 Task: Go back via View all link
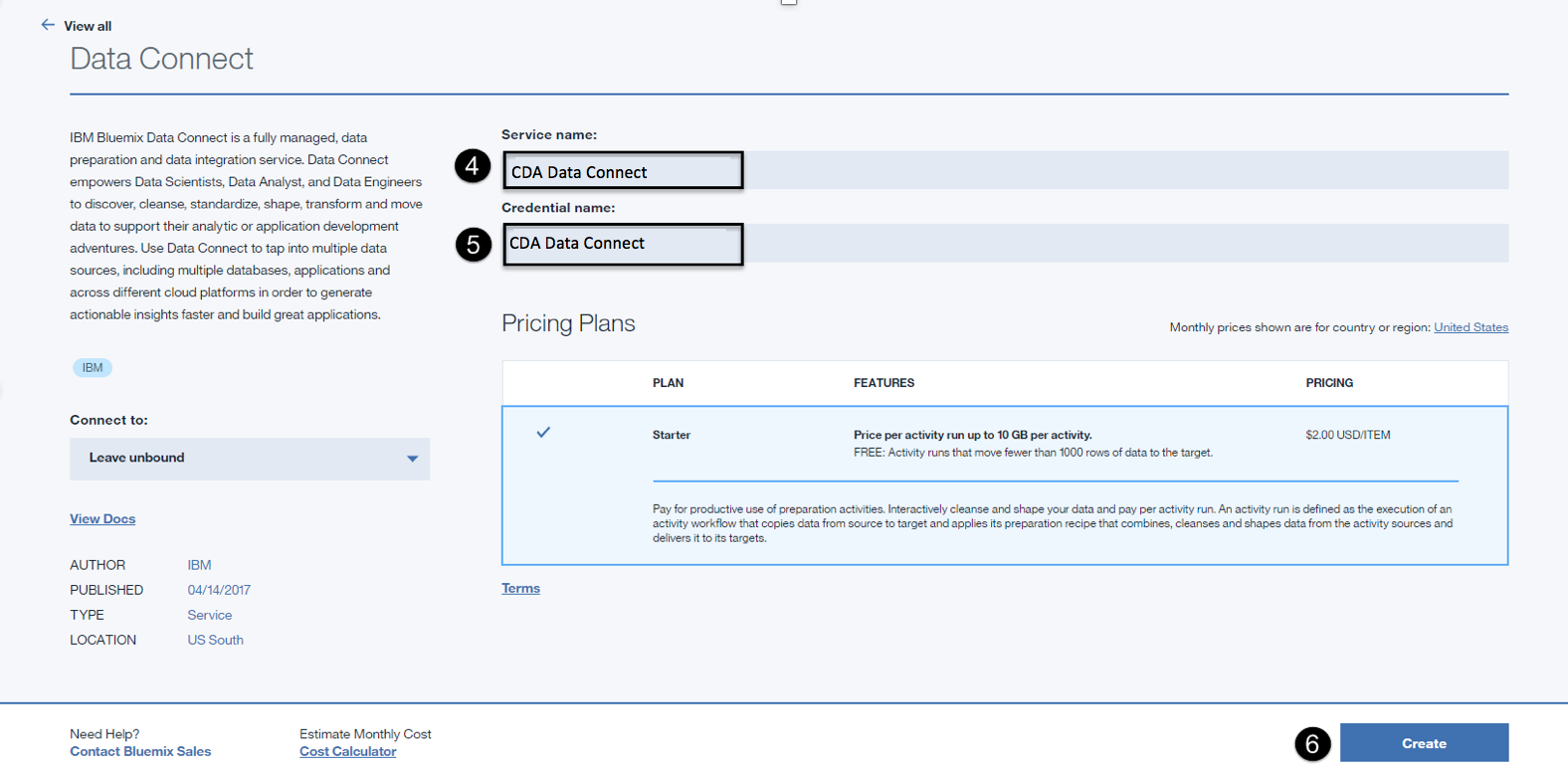click(x=88, y=26)
